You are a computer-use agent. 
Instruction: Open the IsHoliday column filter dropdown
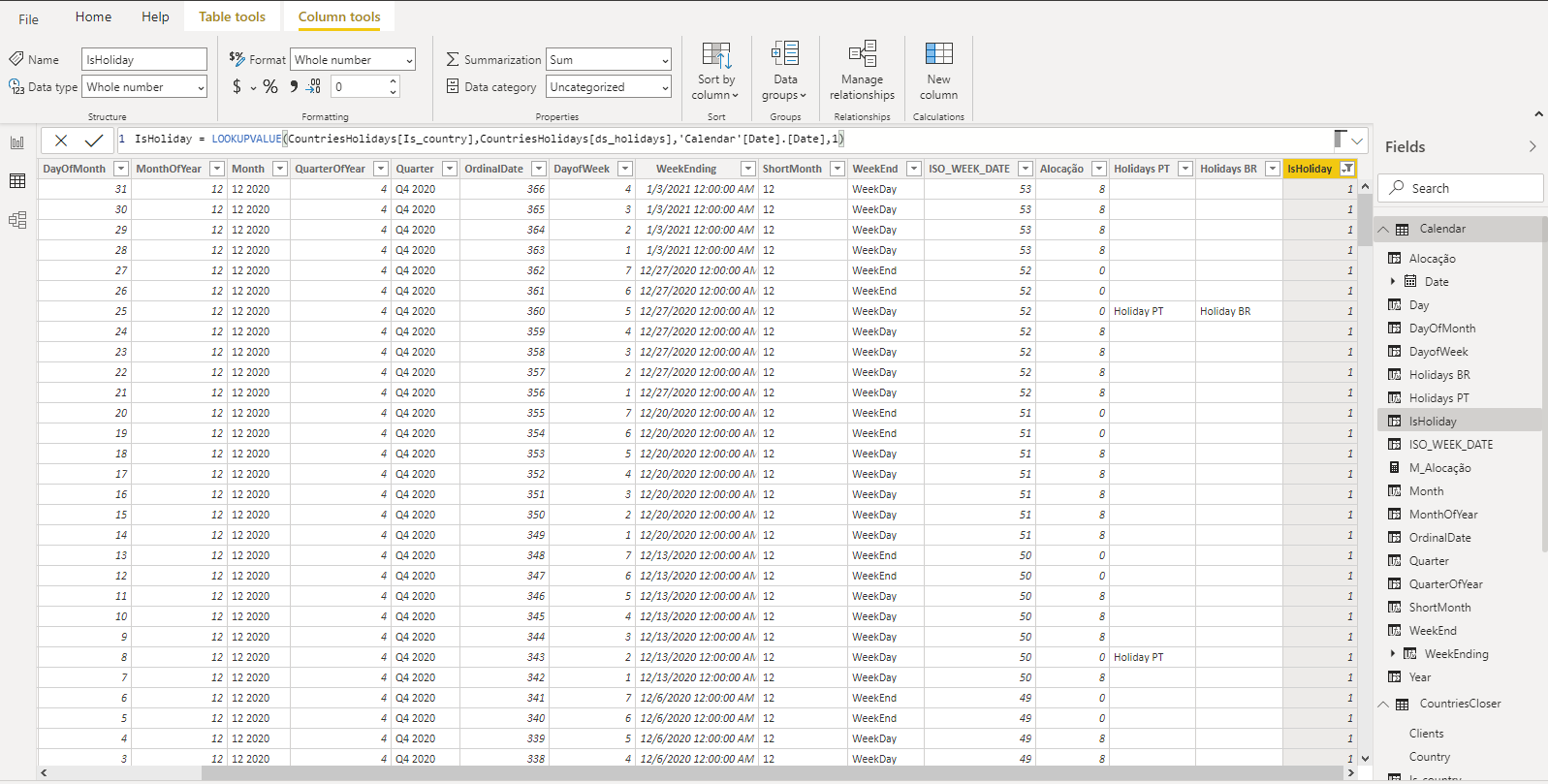(1346, 169)
